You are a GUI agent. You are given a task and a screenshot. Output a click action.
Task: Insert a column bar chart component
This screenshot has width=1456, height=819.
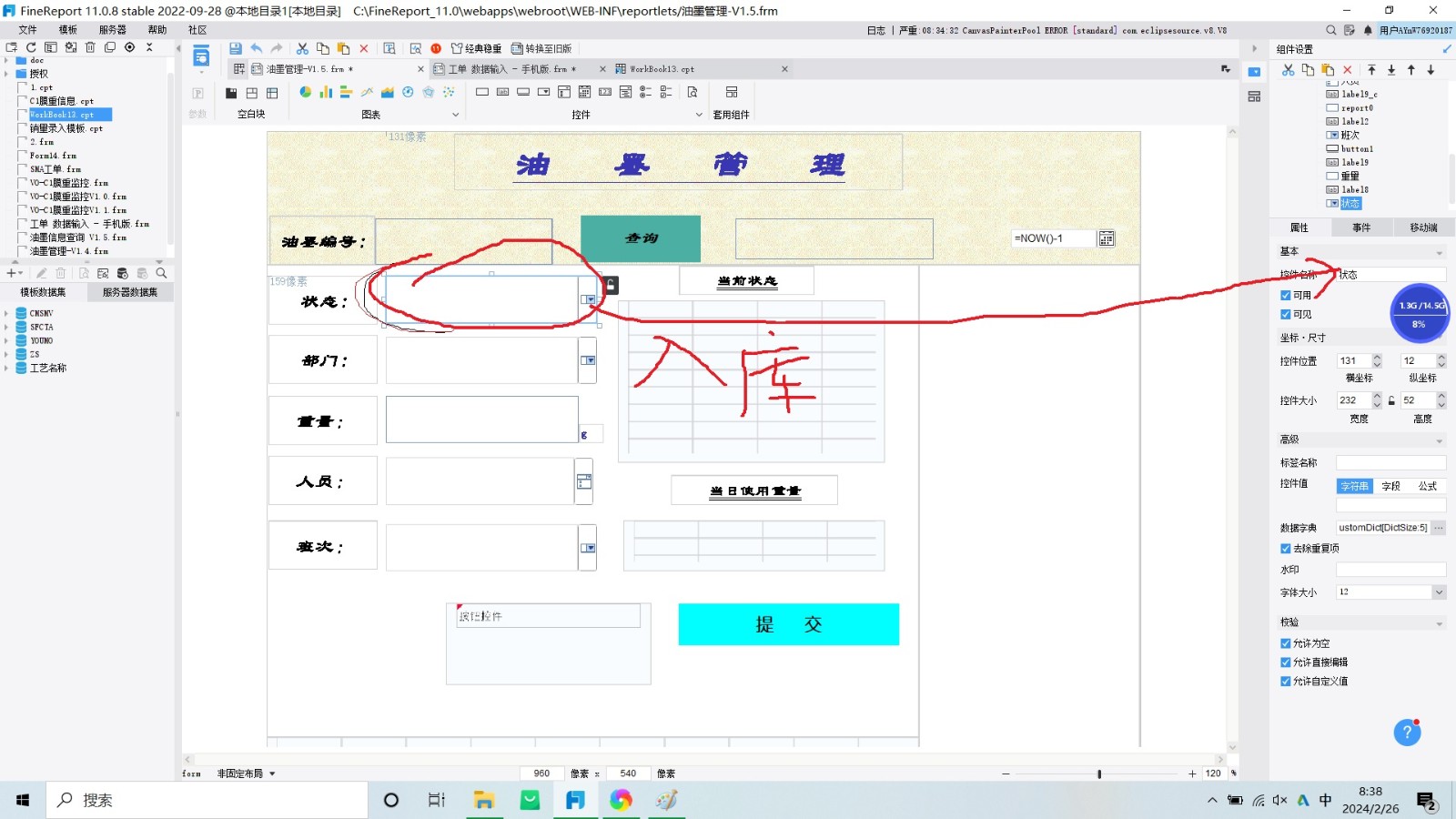pyautogui.click(x=326, y=92)
